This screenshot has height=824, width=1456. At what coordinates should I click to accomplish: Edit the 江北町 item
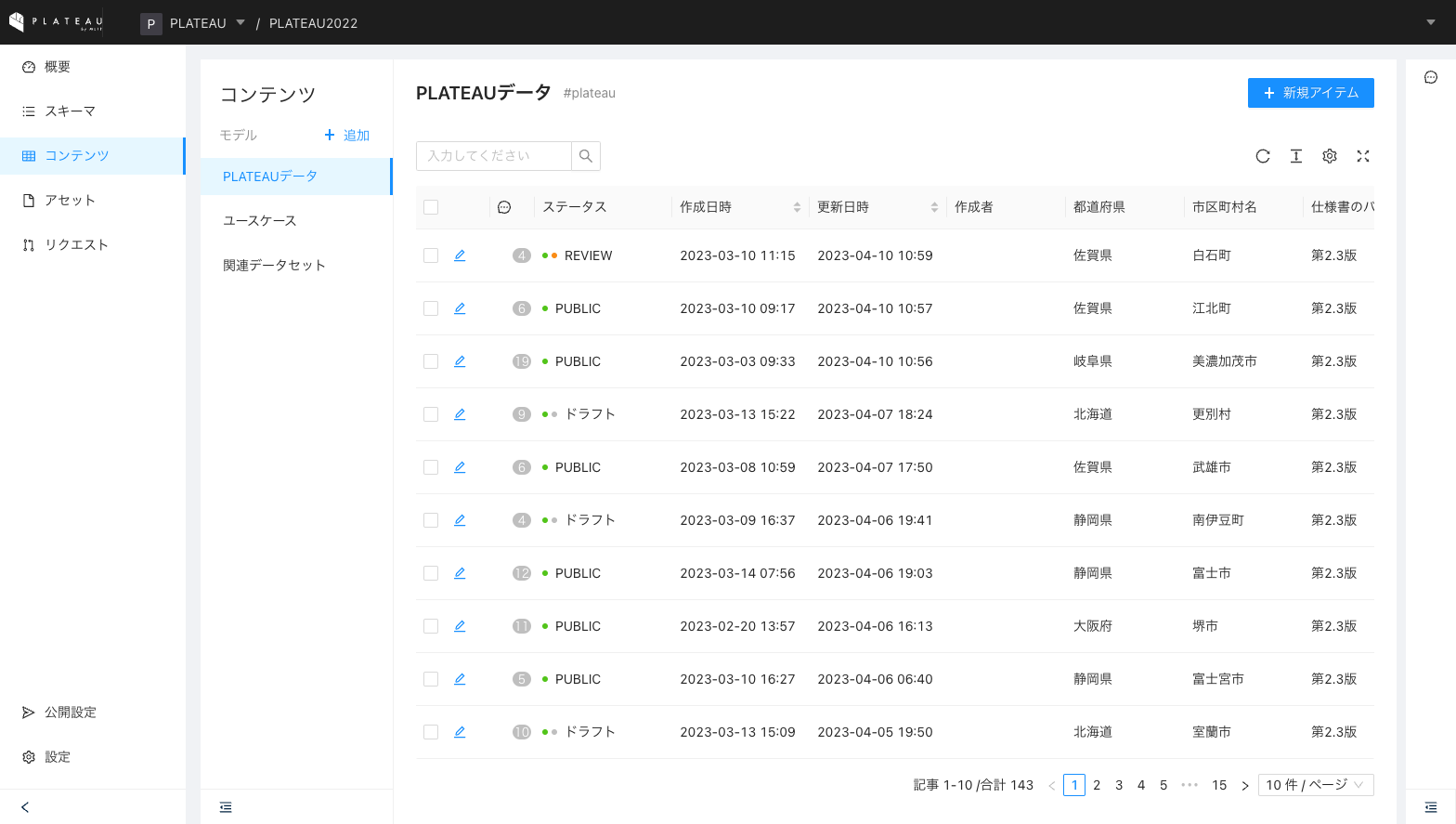pyautogui.click(x=460, y=308)
